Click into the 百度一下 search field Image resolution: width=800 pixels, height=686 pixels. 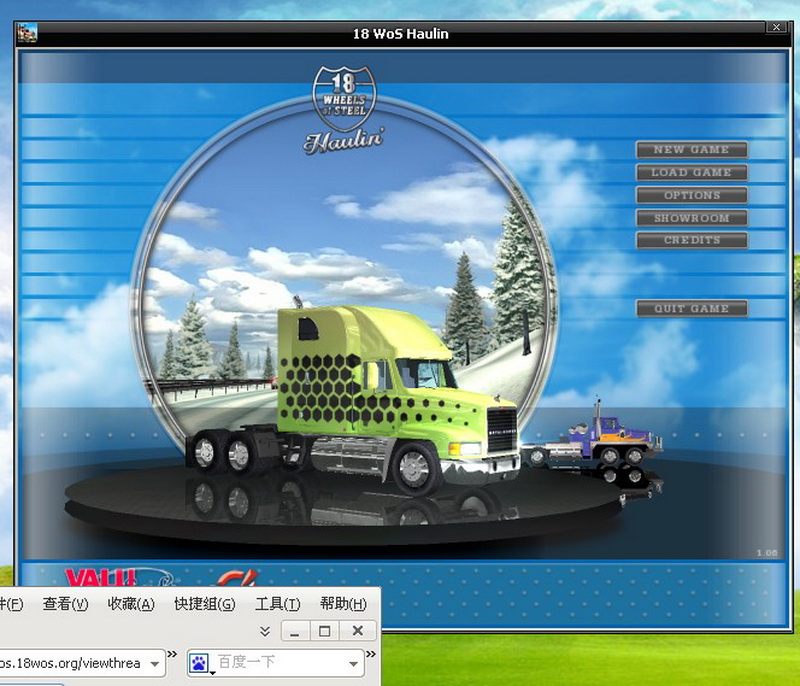coord(280,662)
